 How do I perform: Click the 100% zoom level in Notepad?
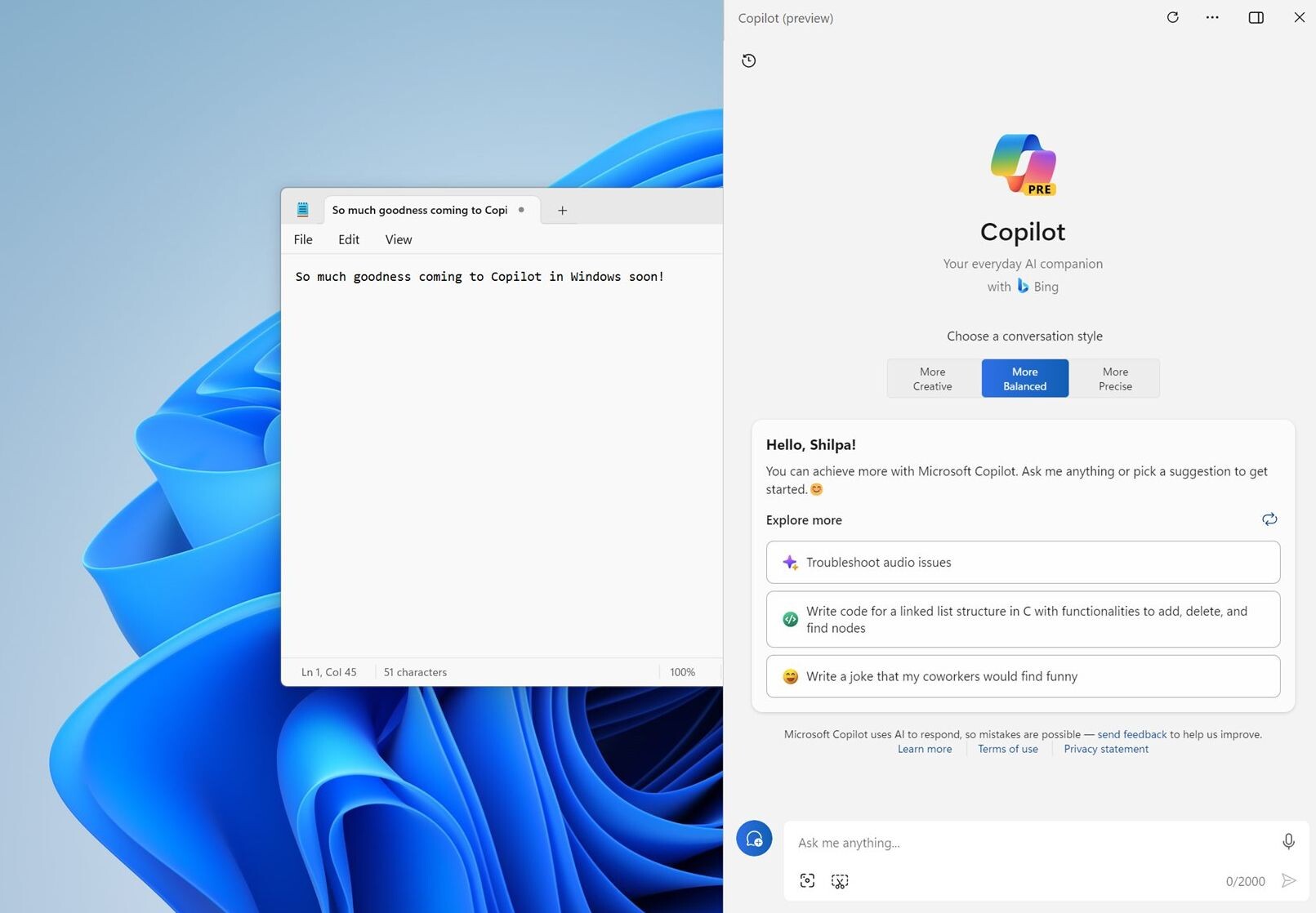(x=682, y=672)
